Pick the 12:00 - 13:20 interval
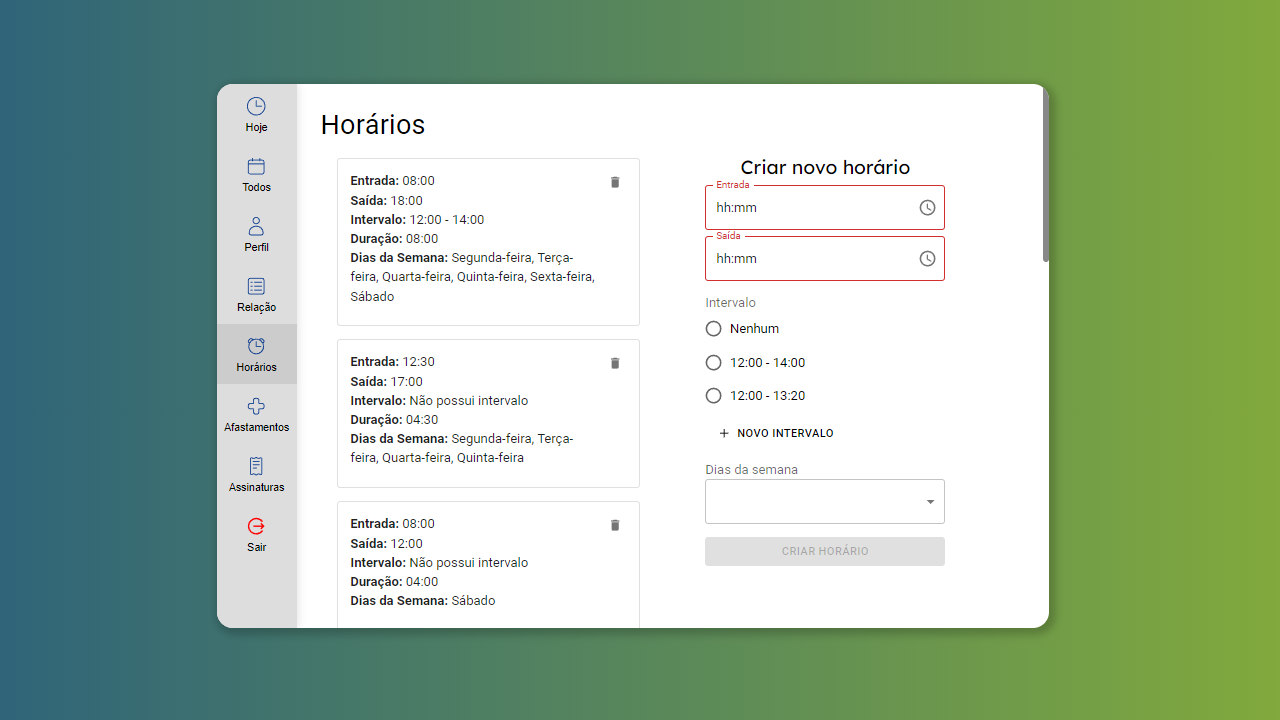Screen dimensions: 1280x720 [x=714, y=396]
